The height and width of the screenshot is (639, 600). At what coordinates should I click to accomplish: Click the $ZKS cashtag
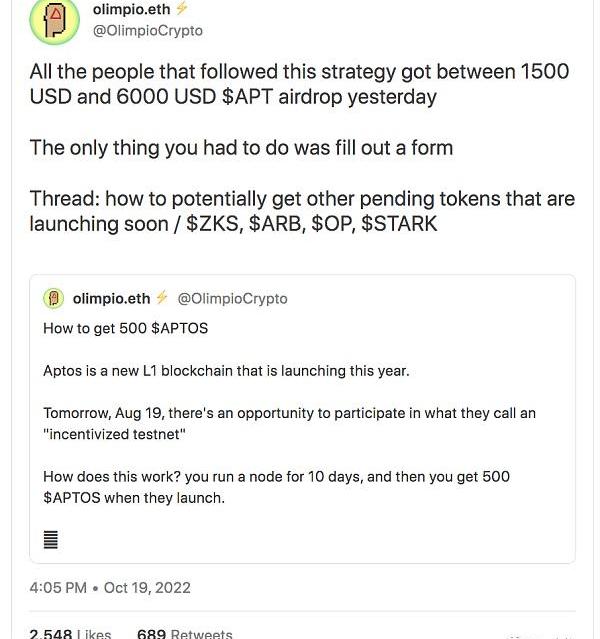pyautogui.click(x=212, y=224)
